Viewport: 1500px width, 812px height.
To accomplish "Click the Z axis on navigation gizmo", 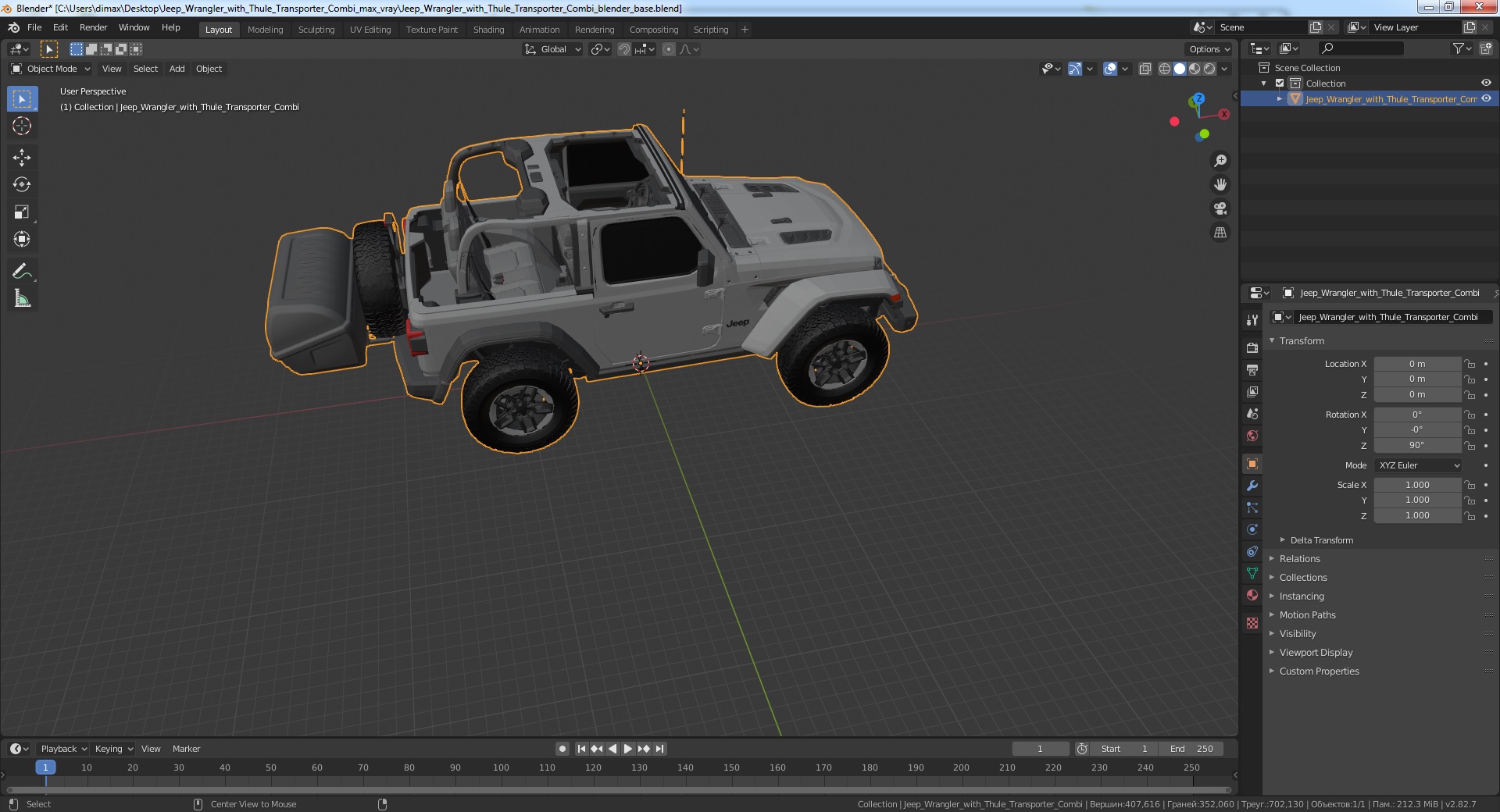I will click(x=1198, y=99).
